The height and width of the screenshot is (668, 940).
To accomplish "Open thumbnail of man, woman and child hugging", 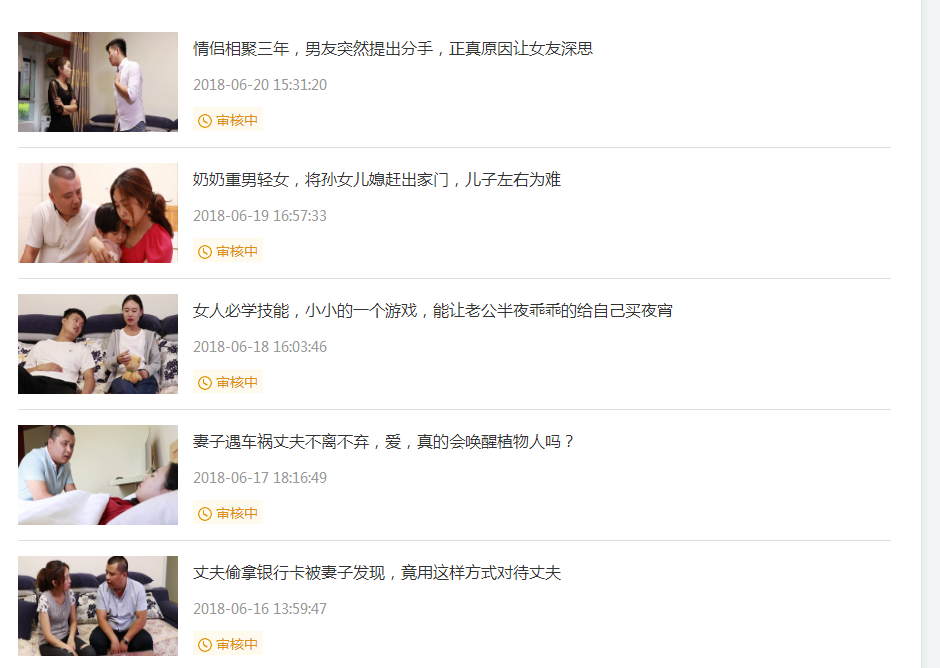I will click(x=98, y=213).
